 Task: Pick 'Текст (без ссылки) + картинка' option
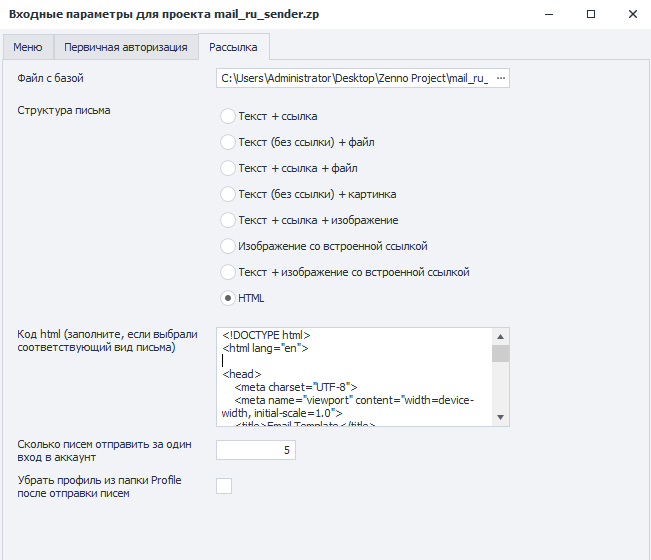pos(228,194)
